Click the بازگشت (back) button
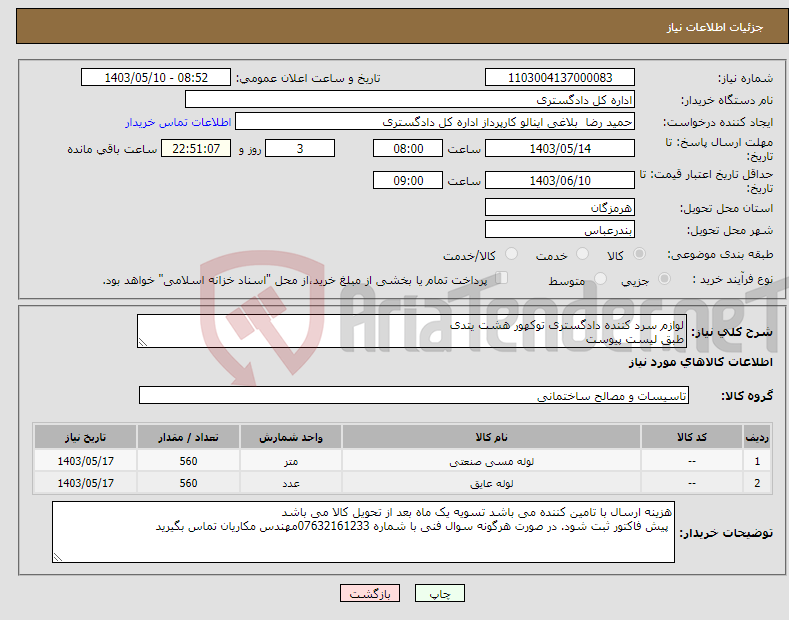The width and height of the screenshot is (789, 620). [x=370, y=593]
